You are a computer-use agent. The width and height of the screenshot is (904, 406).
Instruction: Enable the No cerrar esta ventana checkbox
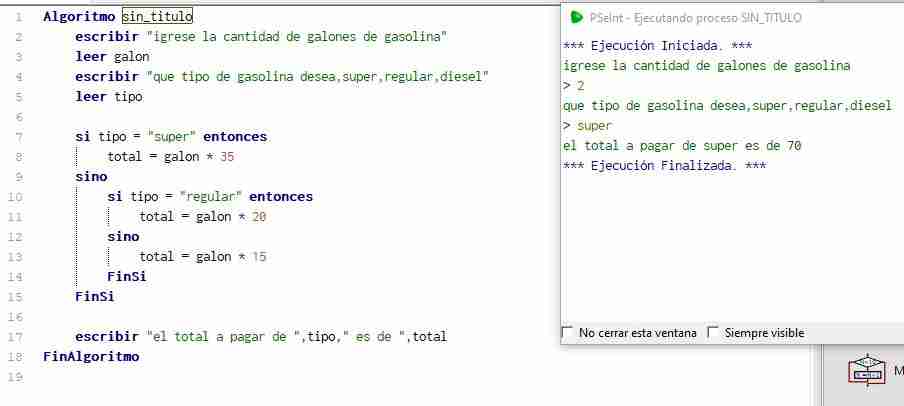tap(567, 333)
